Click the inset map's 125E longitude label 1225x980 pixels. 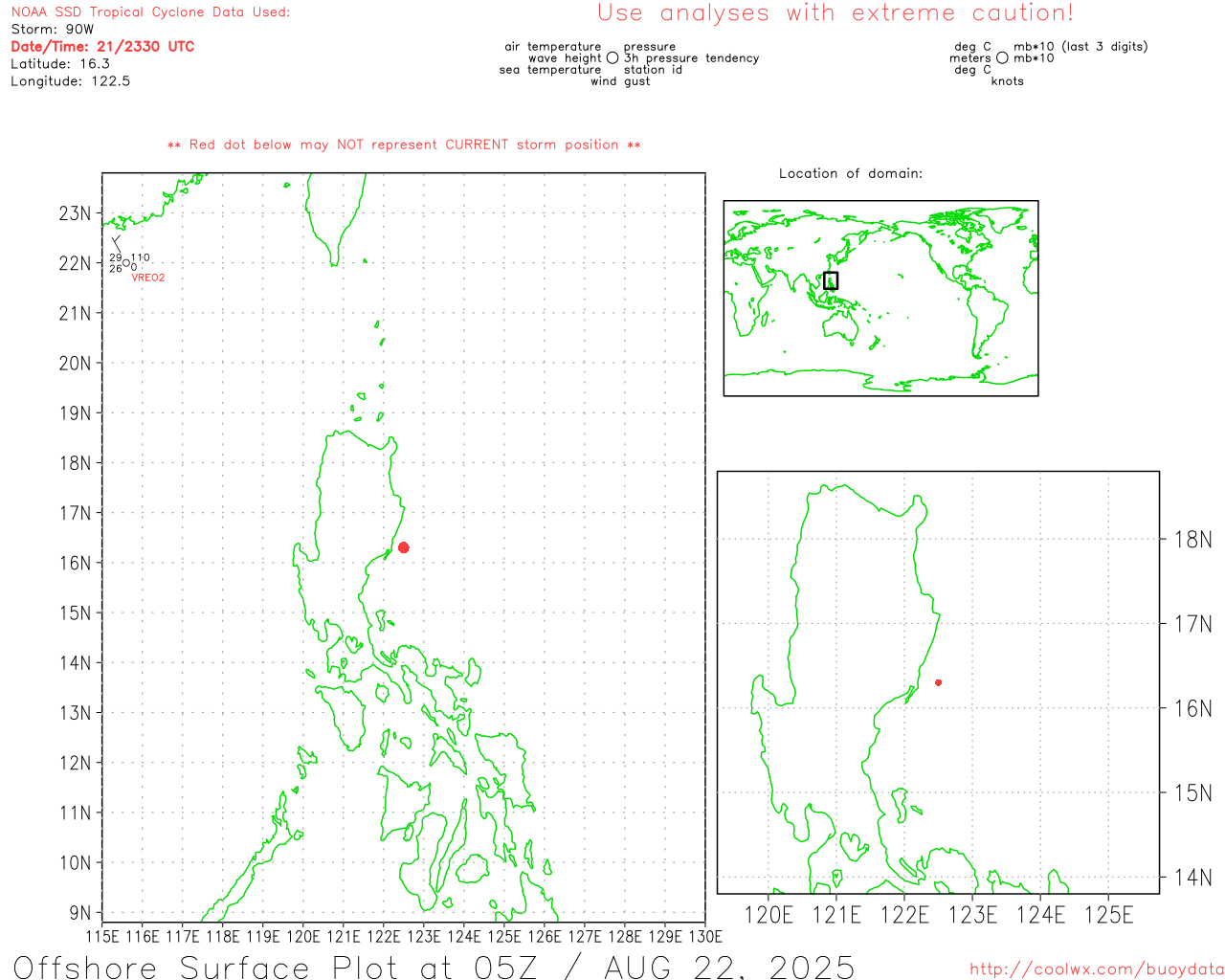click(x=1109, y=915)
